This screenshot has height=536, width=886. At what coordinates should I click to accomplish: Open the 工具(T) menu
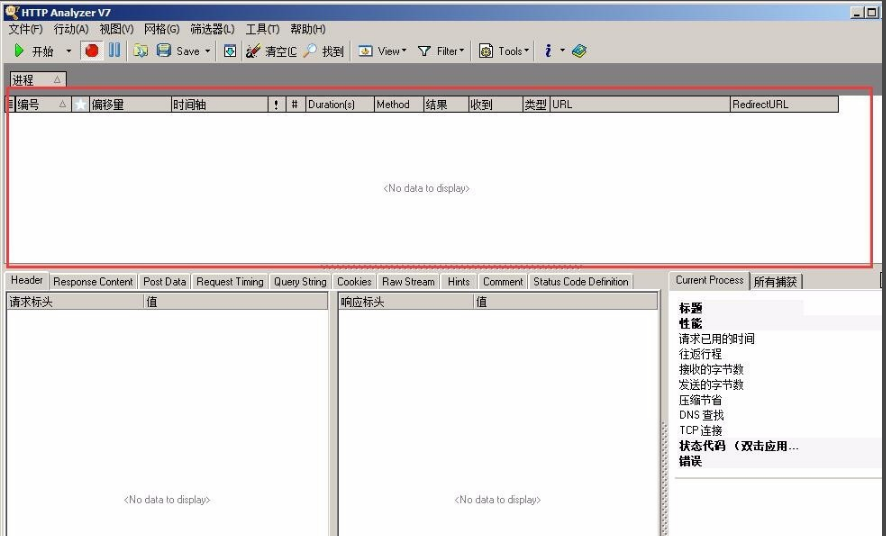(262, 29)
